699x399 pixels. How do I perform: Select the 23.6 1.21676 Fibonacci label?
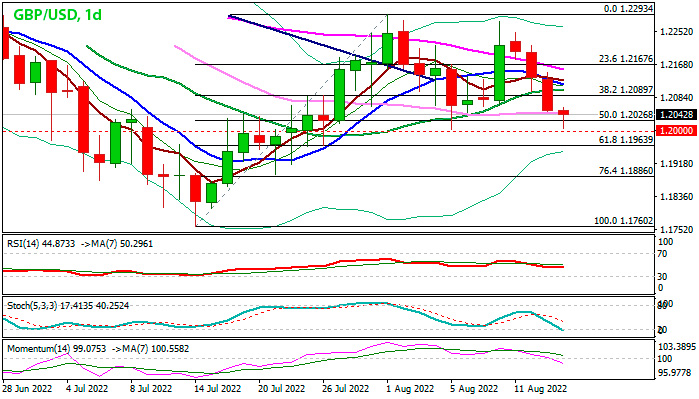point(626,59)
